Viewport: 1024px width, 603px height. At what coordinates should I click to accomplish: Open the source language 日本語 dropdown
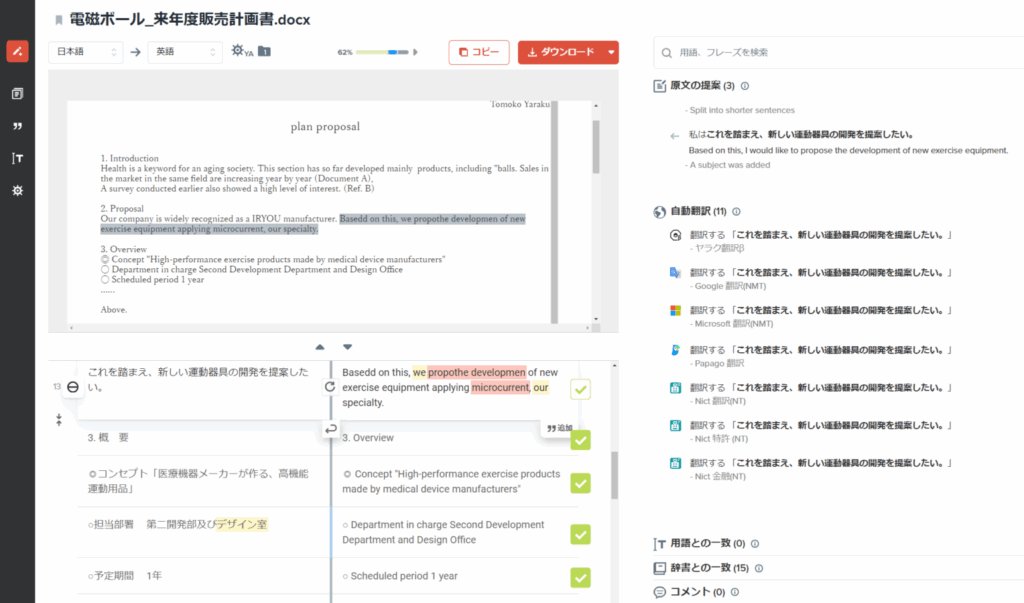coord(86,52)
